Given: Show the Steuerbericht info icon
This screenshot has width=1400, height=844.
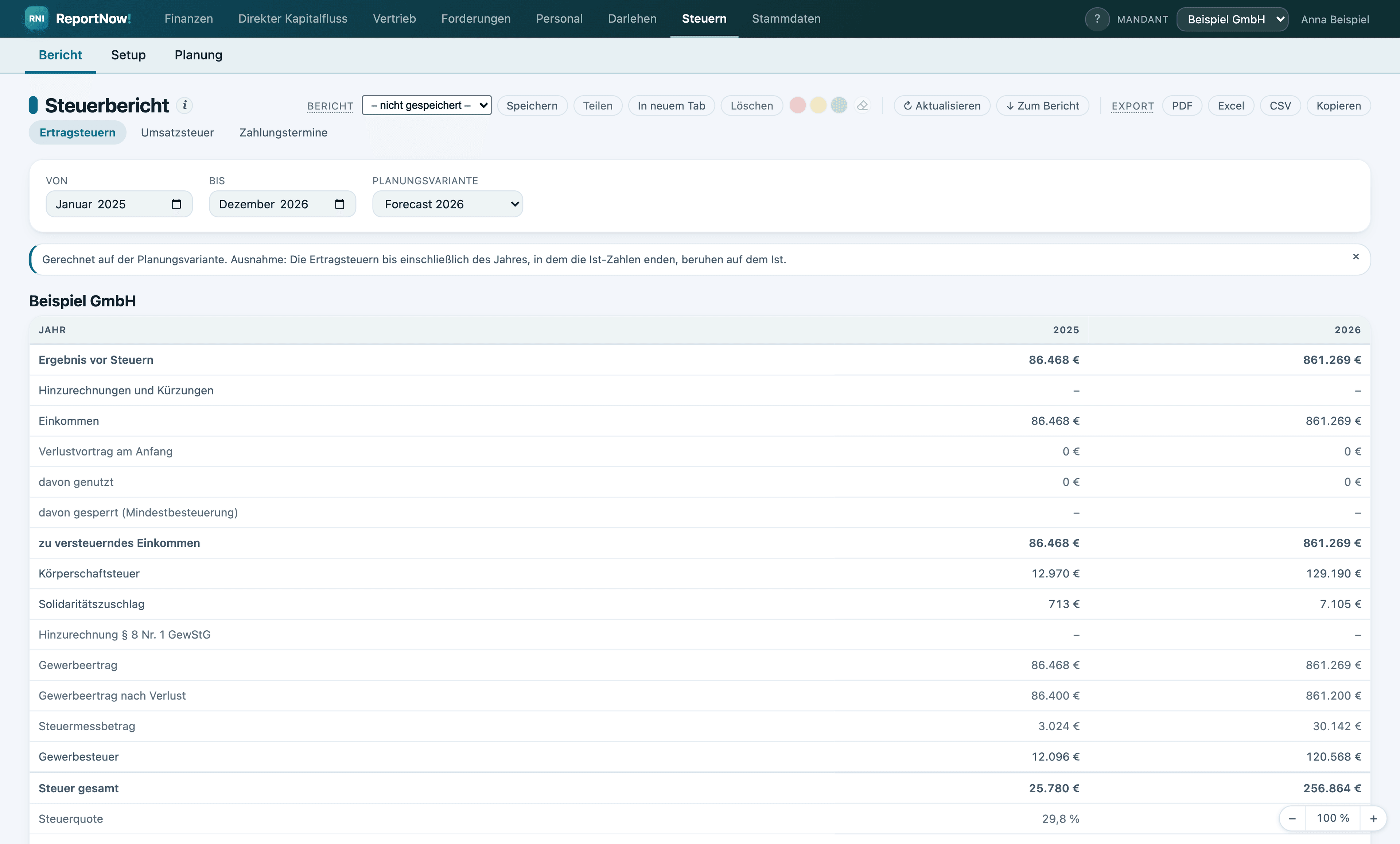Looking at the screenshot, I should tap(184, 105).
